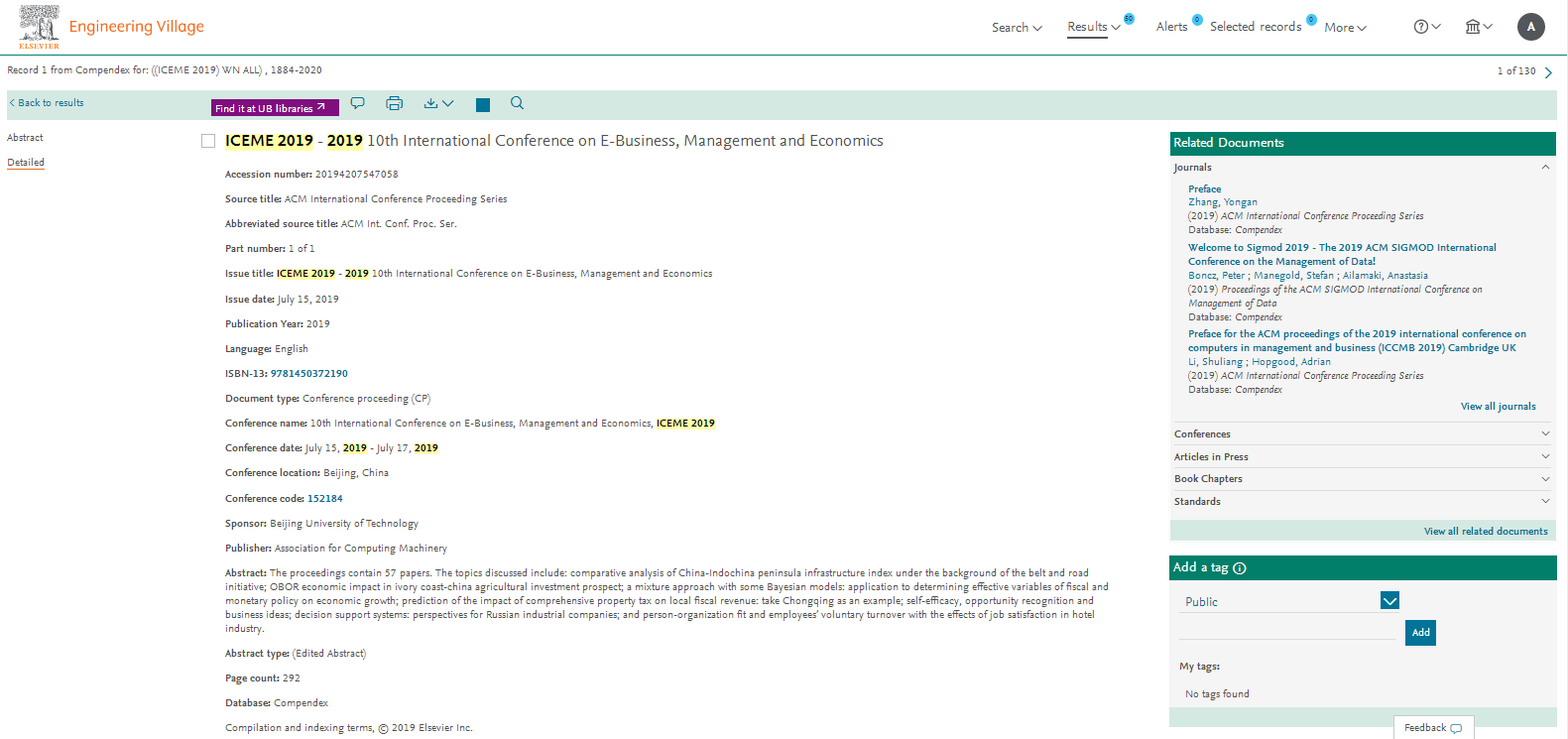
Task: Open the Alerts menu item
Action: click(1171, 27)
